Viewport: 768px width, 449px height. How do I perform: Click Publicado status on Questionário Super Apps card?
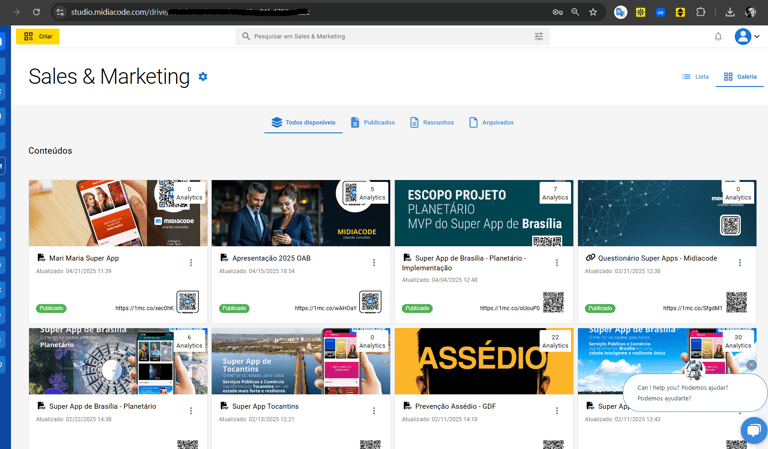click(x=600, y=308)
